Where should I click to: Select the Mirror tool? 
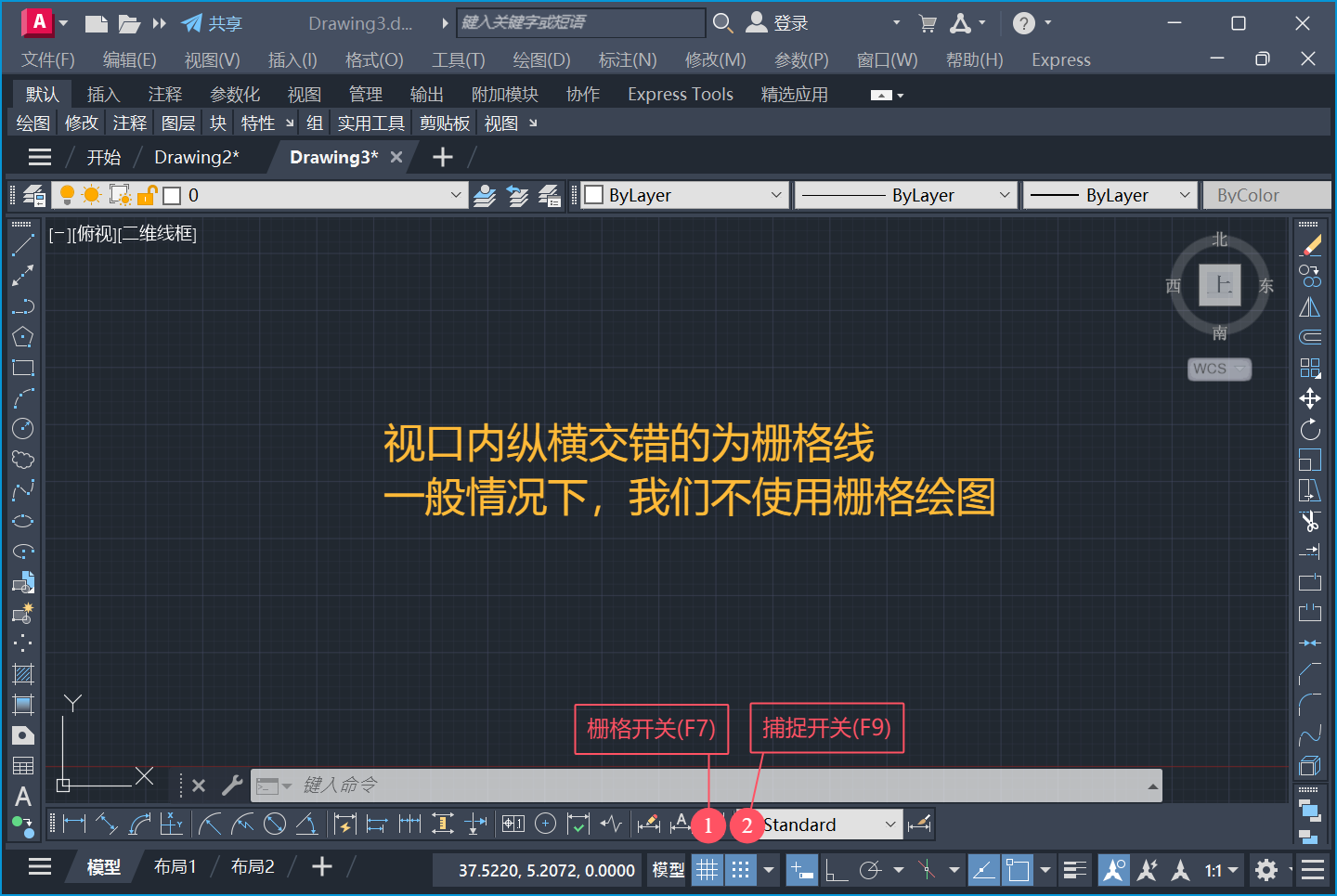point(1310,306)
